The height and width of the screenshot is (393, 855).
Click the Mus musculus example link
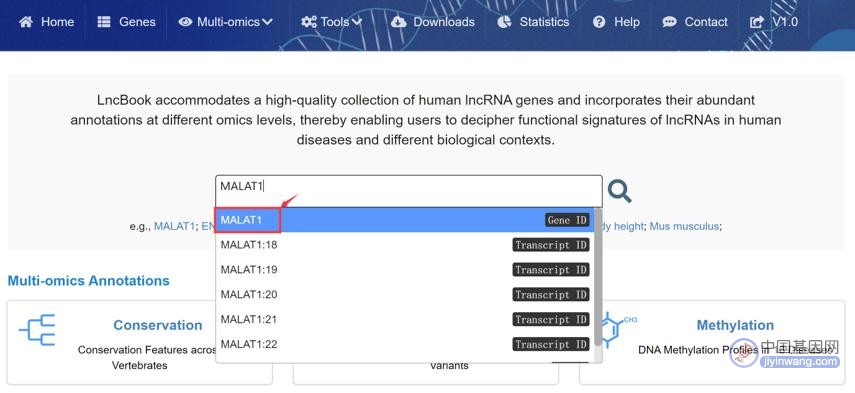pyautogui.click(x=684, y=226)
